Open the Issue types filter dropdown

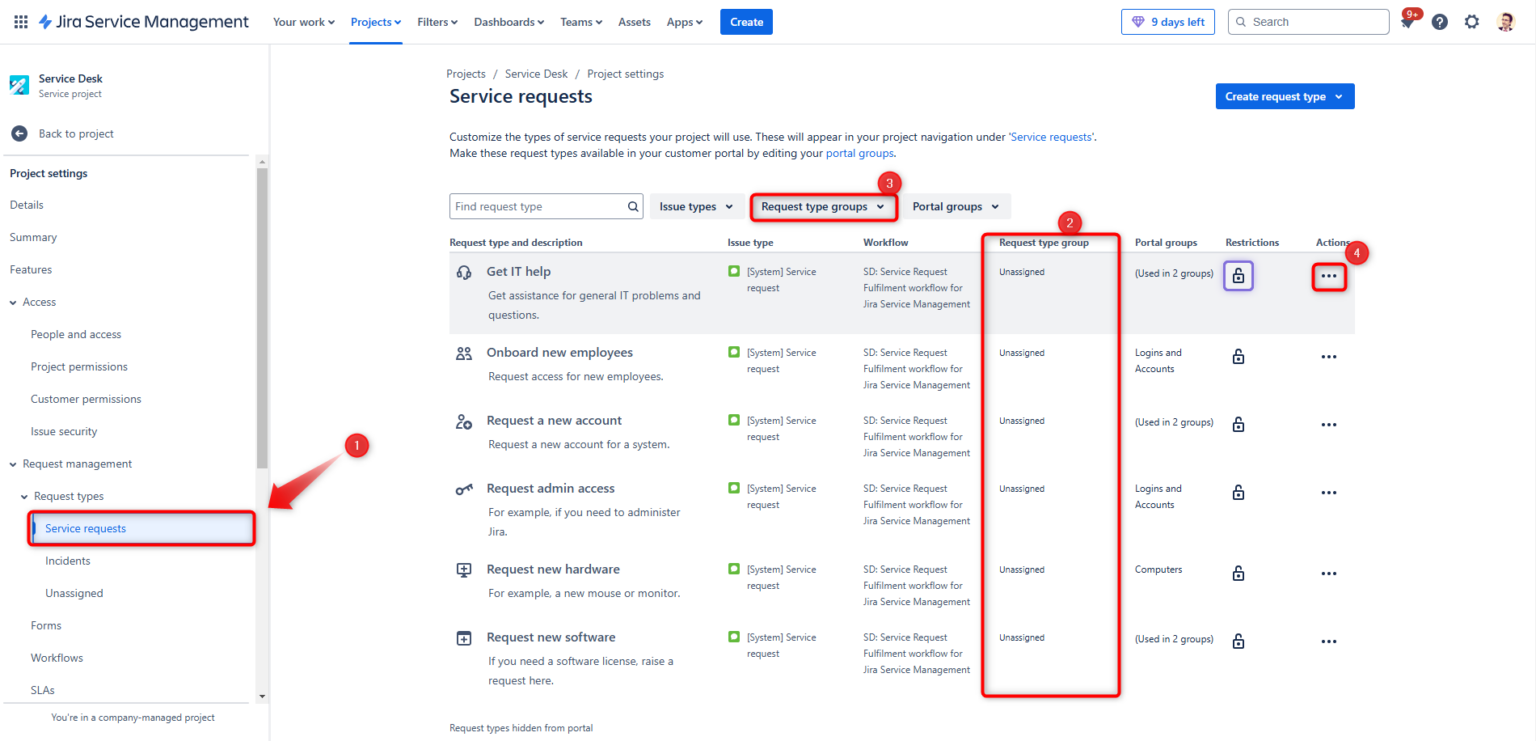click(696, 206)
